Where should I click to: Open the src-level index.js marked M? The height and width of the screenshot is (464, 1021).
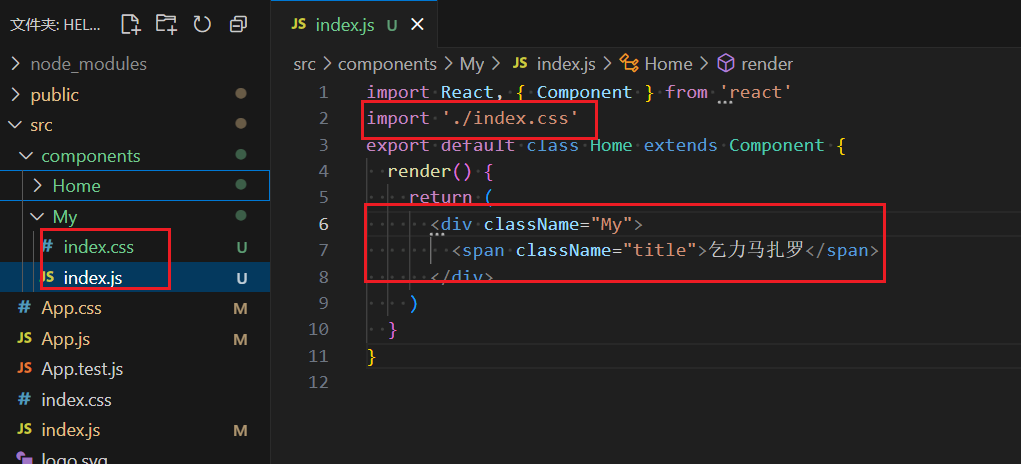click(70, 430)
